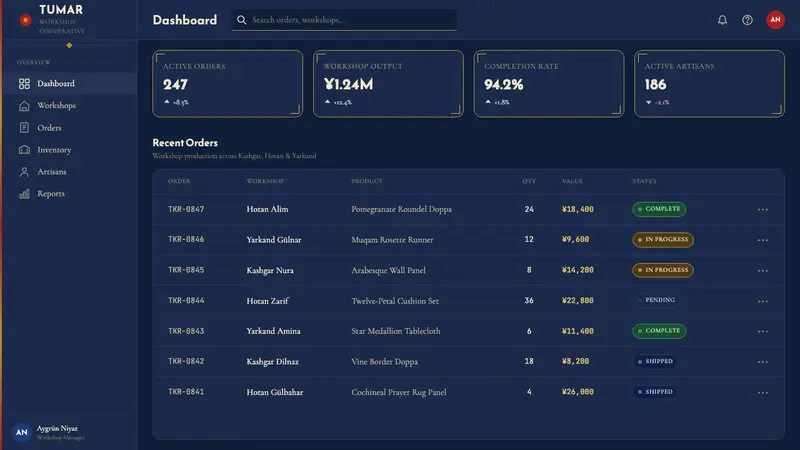The width and height of the screenshot is (800, 450).
Task: Click product Star Medallion Tablecloth
Action: click(x=396, y=331)
